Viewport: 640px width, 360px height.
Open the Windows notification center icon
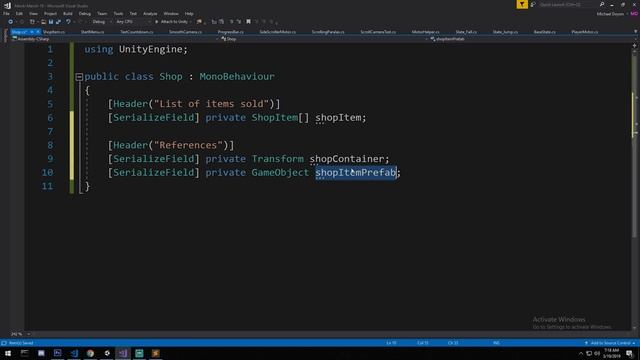[x=629, y=353]
